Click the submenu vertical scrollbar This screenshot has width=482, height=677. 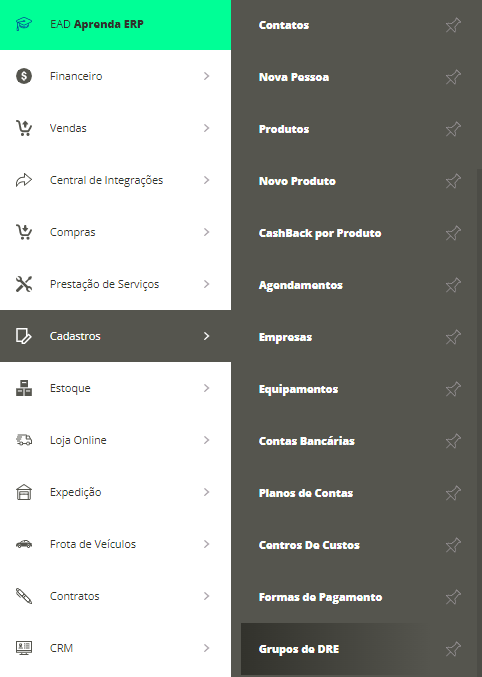point(479,421)
